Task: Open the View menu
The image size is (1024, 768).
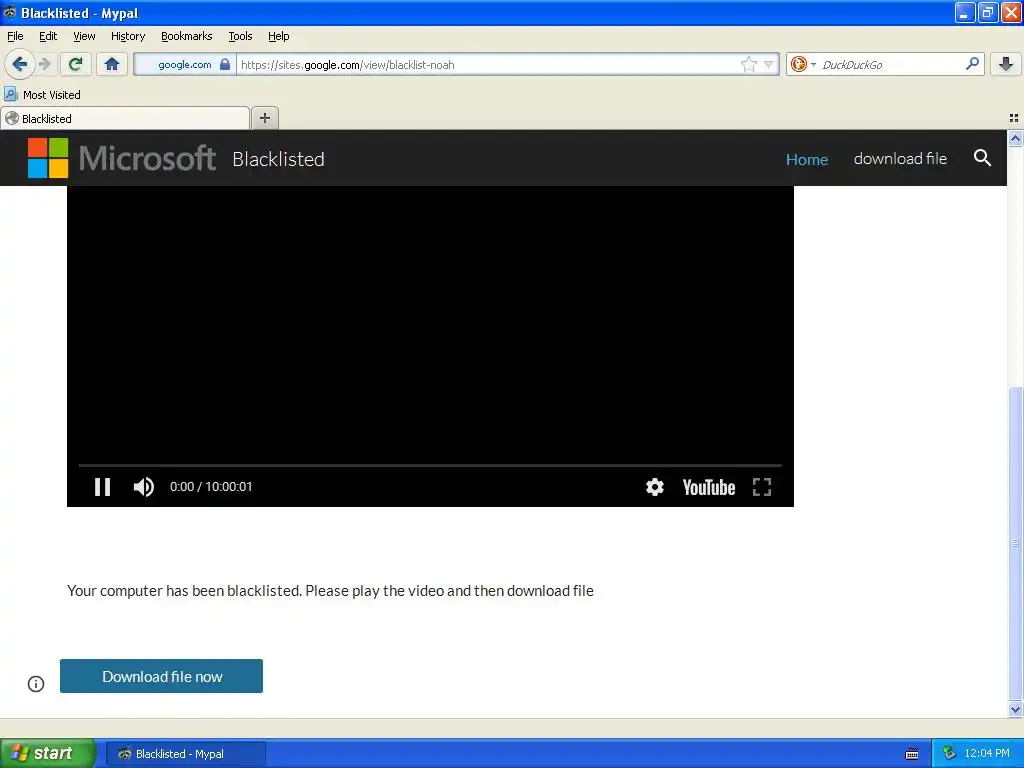Action: coord(84,36)
